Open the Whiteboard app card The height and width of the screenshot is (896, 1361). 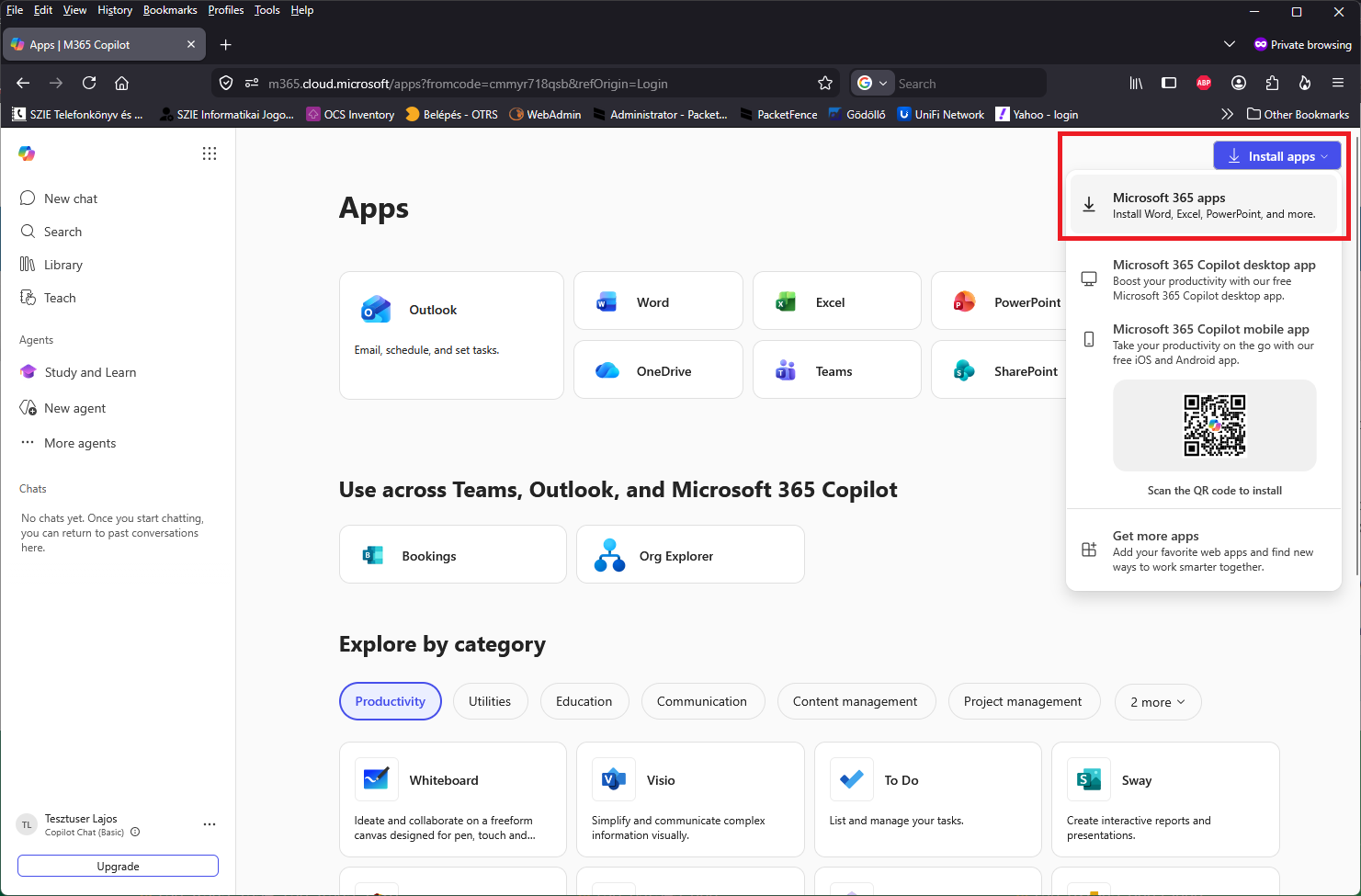pyautogui.click(x=453, y=800)
